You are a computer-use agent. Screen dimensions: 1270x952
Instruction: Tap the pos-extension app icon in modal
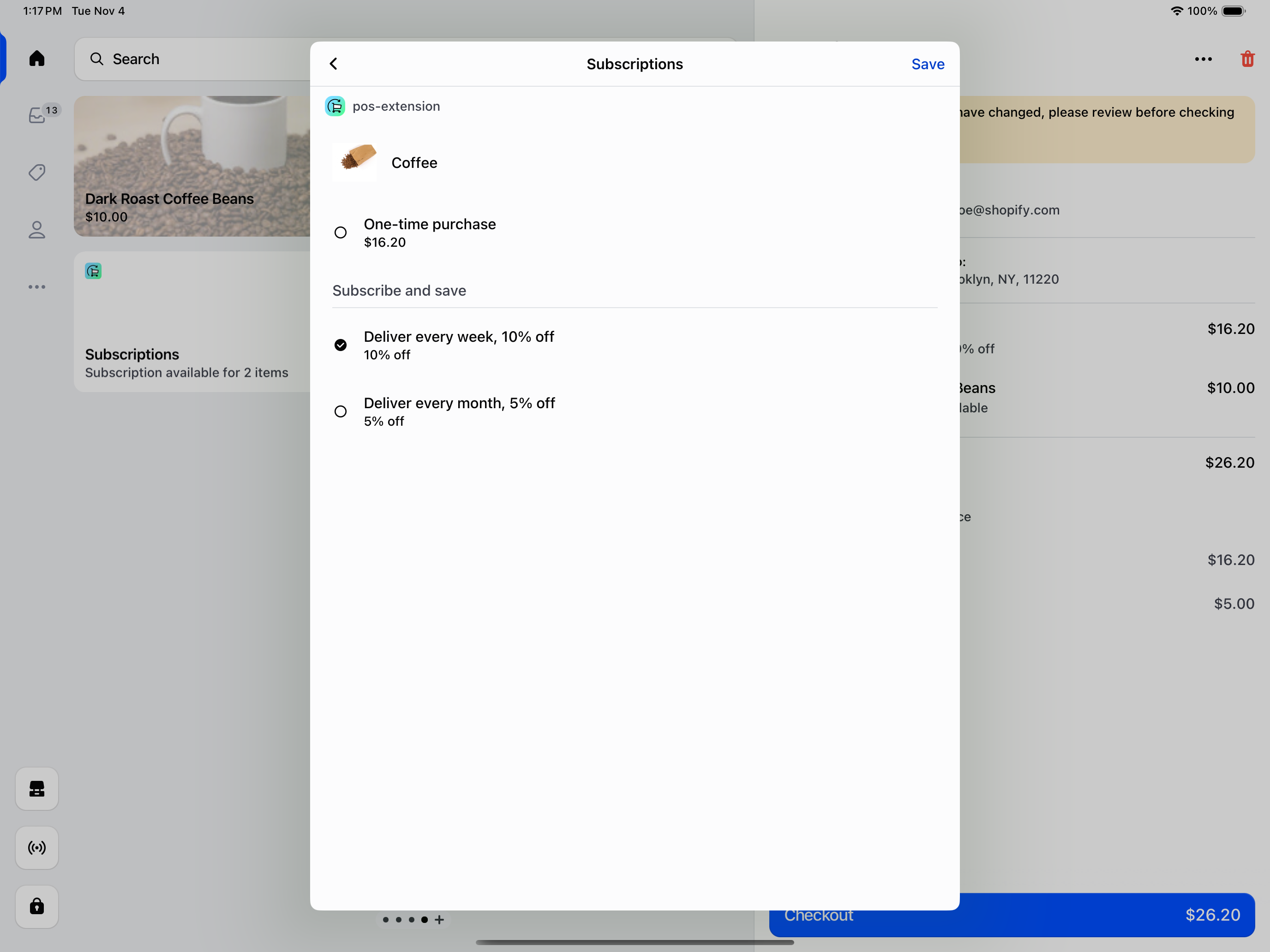click(x=335, y=106)
